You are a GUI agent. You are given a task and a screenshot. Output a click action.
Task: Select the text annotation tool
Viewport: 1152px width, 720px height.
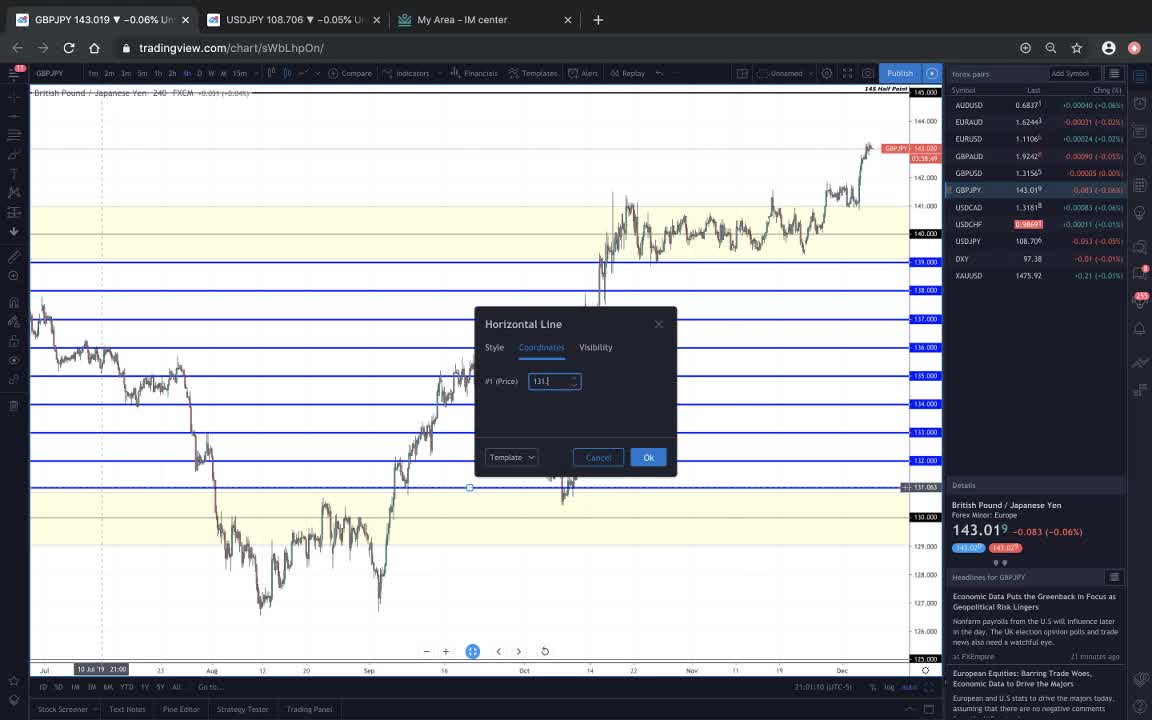pyautogui.click(x=14, y=173)
